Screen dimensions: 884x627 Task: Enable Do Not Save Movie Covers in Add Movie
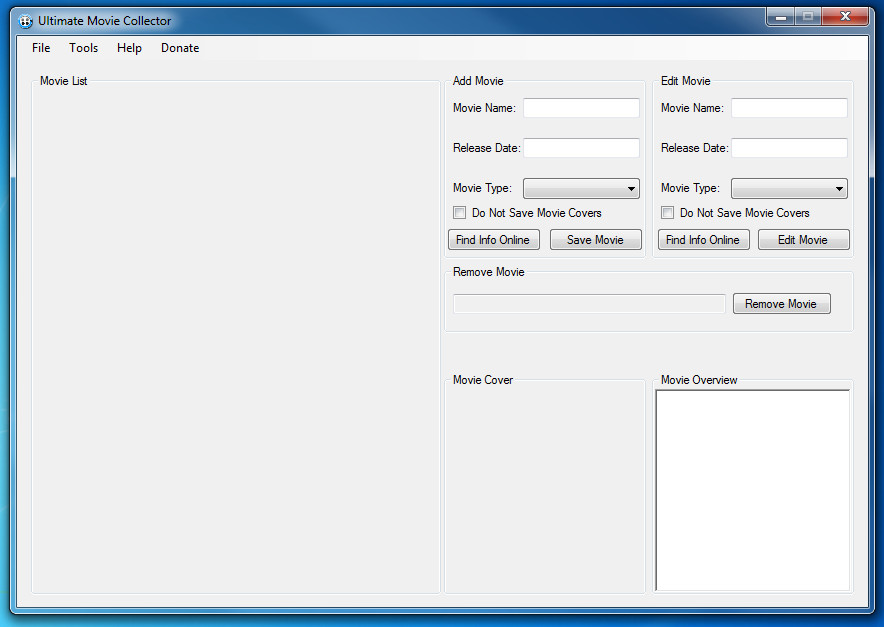tap(459, 213)
